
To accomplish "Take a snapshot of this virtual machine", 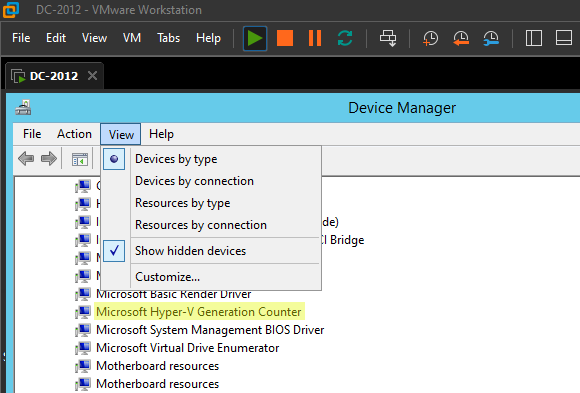I will 431,38.
